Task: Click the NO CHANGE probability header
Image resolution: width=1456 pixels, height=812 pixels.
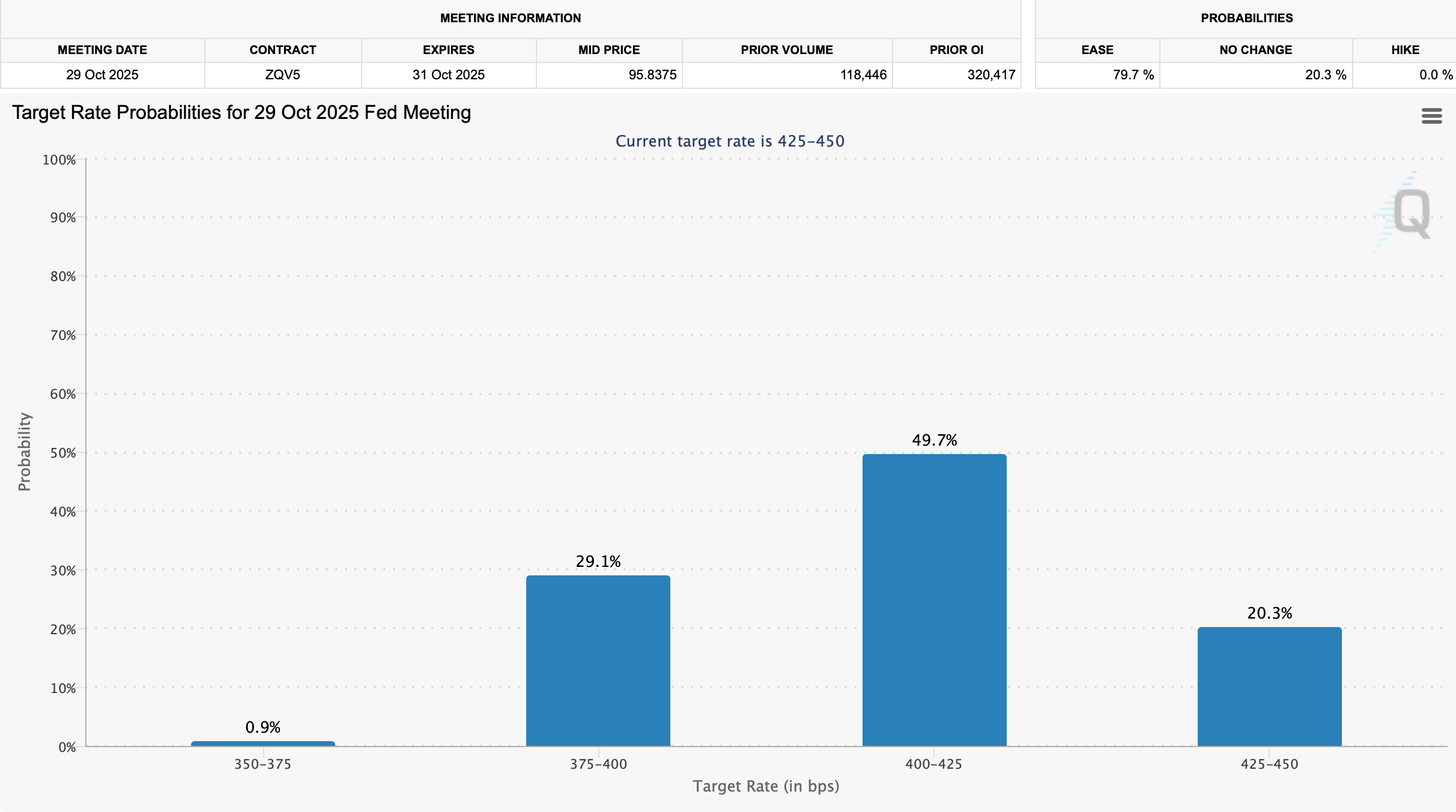Action: [x=1255, y=50]
